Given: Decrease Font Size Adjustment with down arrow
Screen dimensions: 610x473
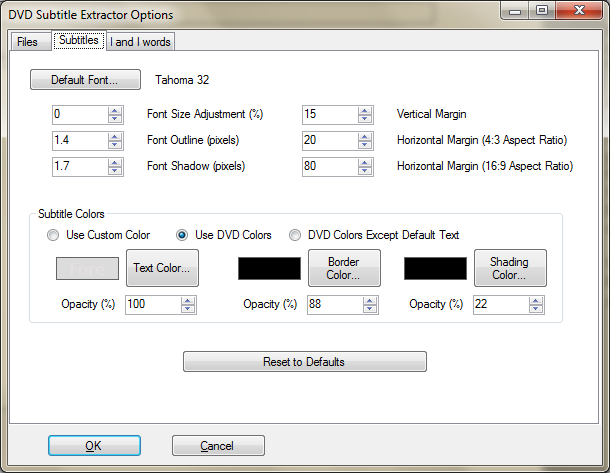Looking at the screenshot, I should pos(115,119).
